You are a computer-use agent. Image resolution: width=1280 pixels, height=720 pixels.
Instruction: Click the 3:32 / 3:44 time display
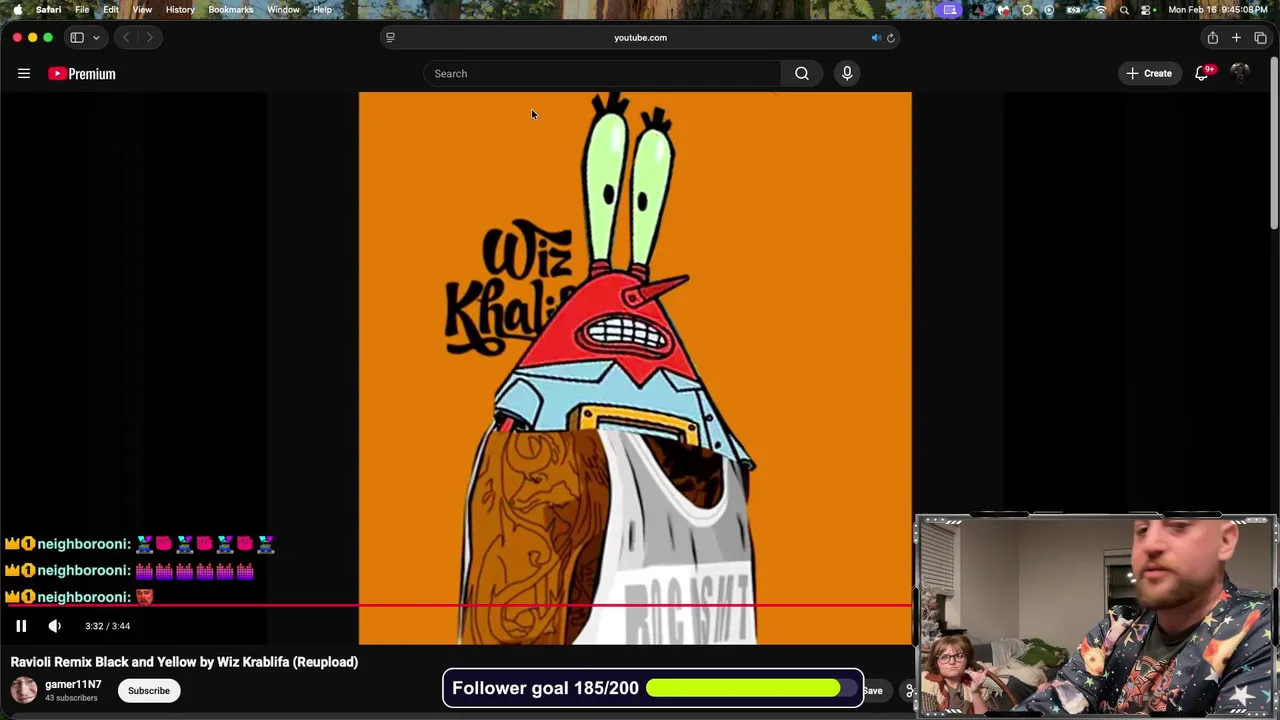[108, 626]
